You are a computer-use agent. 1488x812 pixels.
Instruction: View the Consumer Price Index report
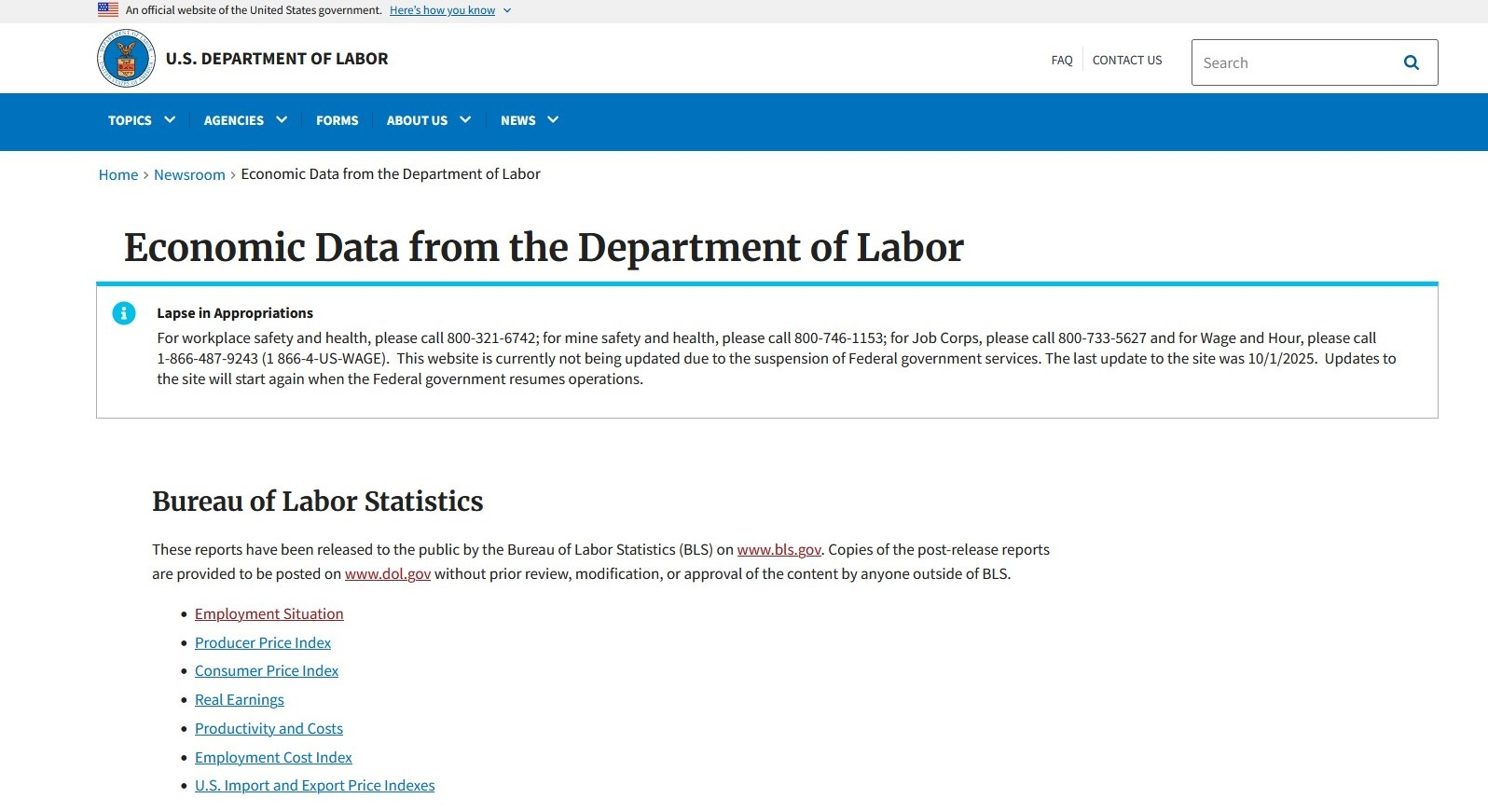[x=266, y=670]
